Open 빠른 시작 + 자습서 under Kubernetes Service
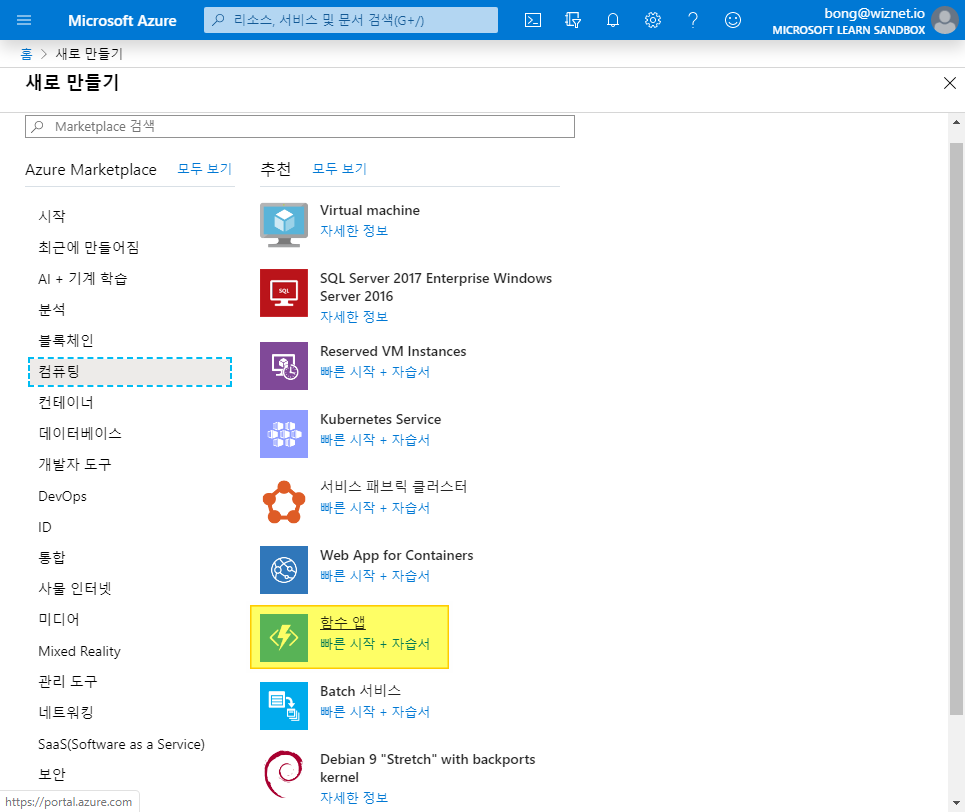Image resolution: width=965 pixels, height=812 pixels. click(375, 440)
